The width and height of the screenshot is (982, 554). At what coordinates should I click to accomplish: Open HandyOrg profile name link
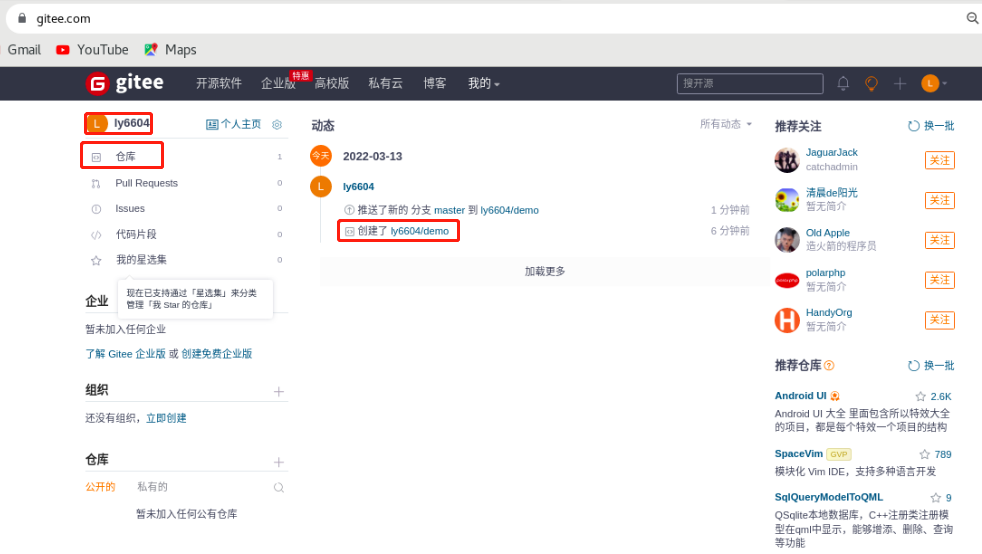(x=829, y=312)
